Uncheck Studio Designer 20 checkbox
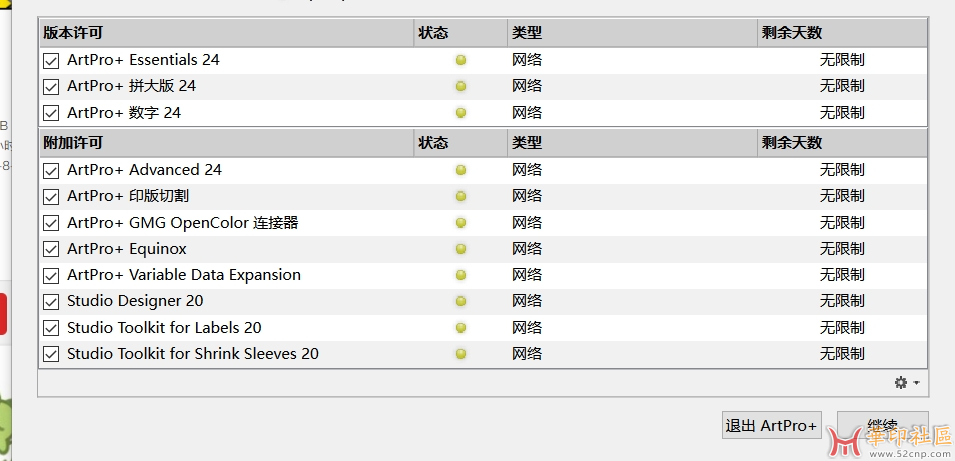The width and height of the screenshot is (955, 461). click(x=51, y=301)
